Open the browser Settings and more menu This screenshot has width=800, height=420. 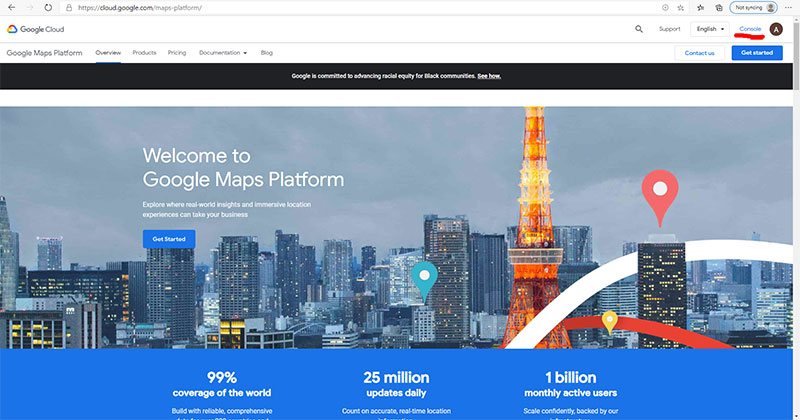pos(788,8)
